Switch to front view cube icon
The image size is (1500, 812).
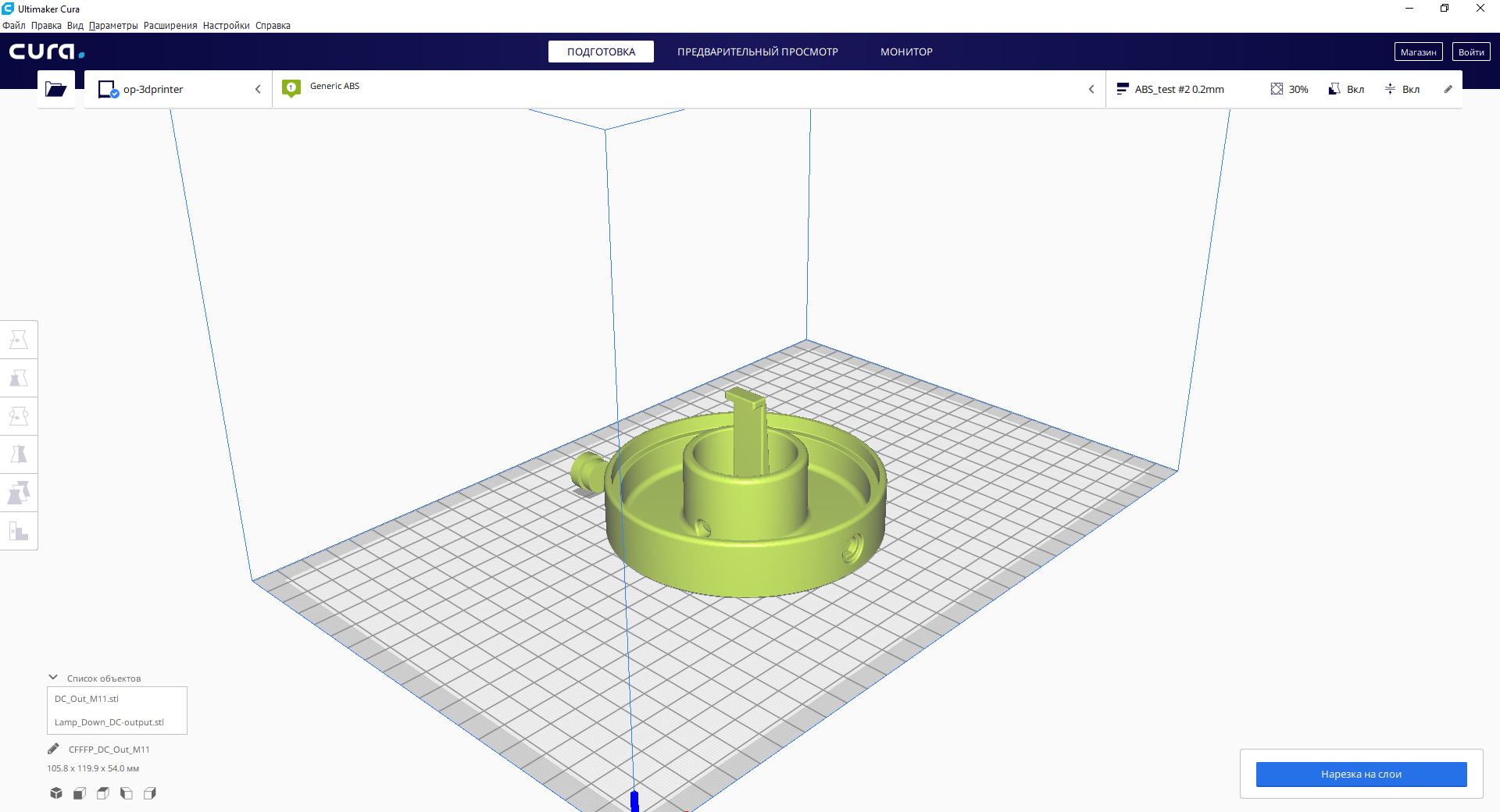[x=80, y=793]
